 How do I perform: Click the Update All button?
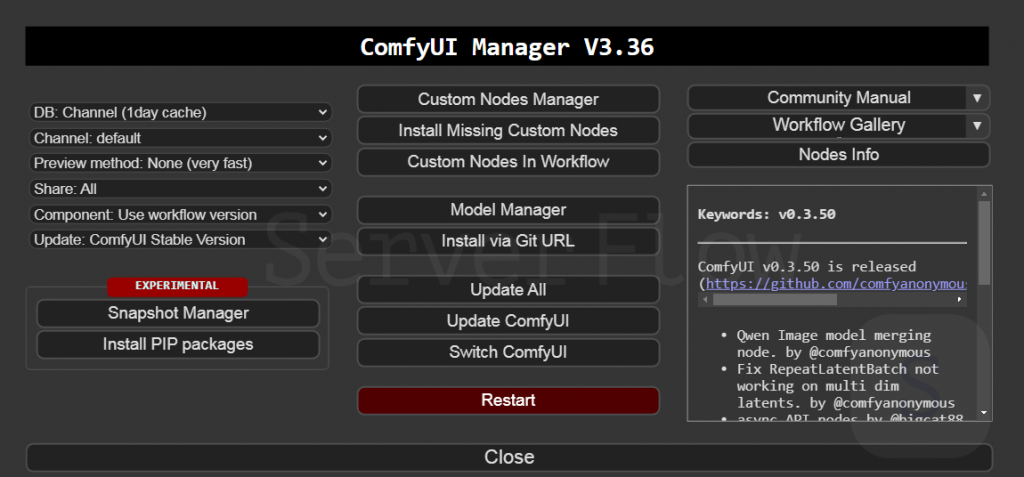tap(508, 289)
